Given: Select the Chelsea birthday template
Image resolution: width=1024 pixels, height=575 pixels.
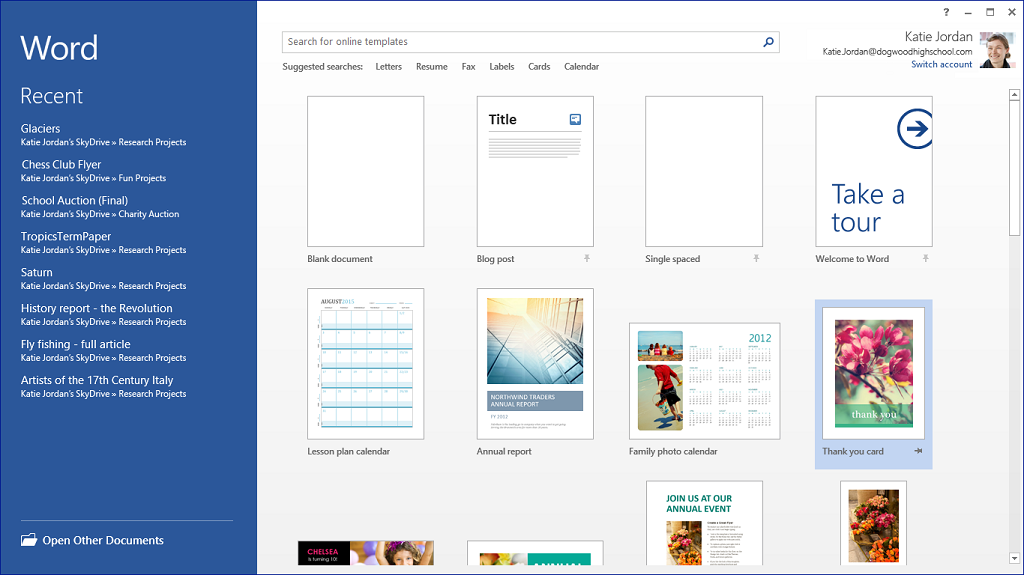Looking at the screenshot, I should point(366,553).
